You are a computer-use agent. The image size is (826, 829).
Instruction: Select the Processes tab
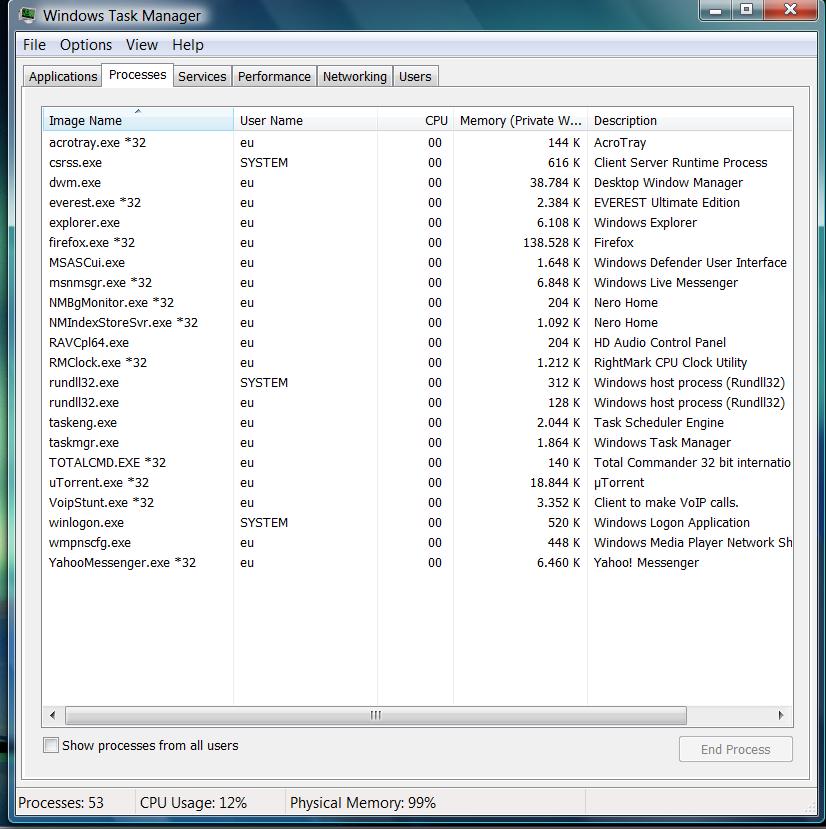(x=137, y=75)
